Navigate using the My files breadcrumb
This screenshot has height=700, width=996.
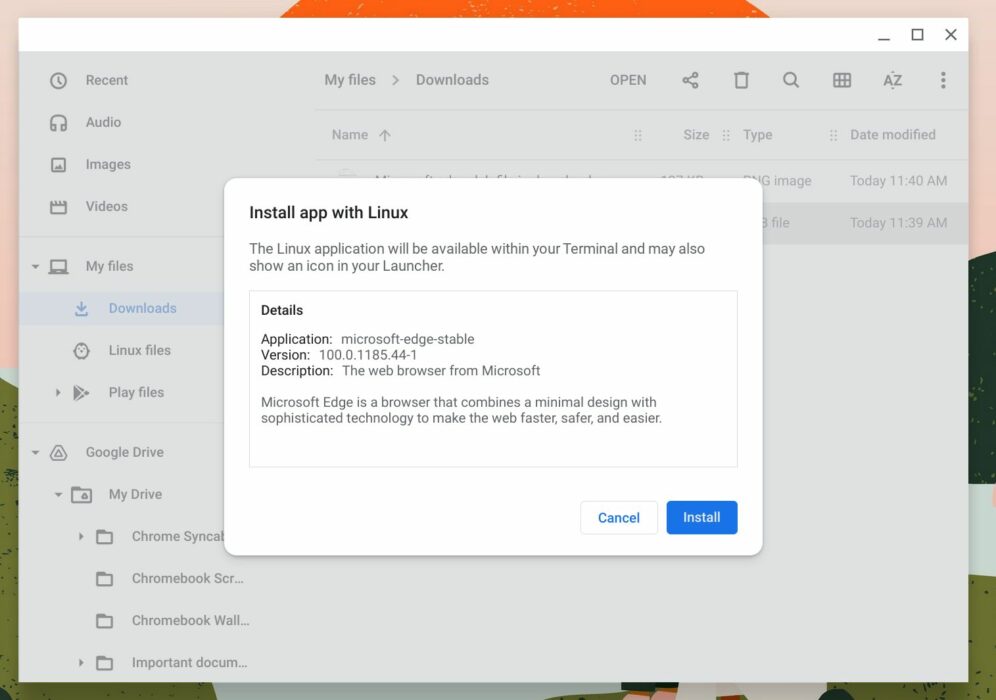[x=349, y=80]
